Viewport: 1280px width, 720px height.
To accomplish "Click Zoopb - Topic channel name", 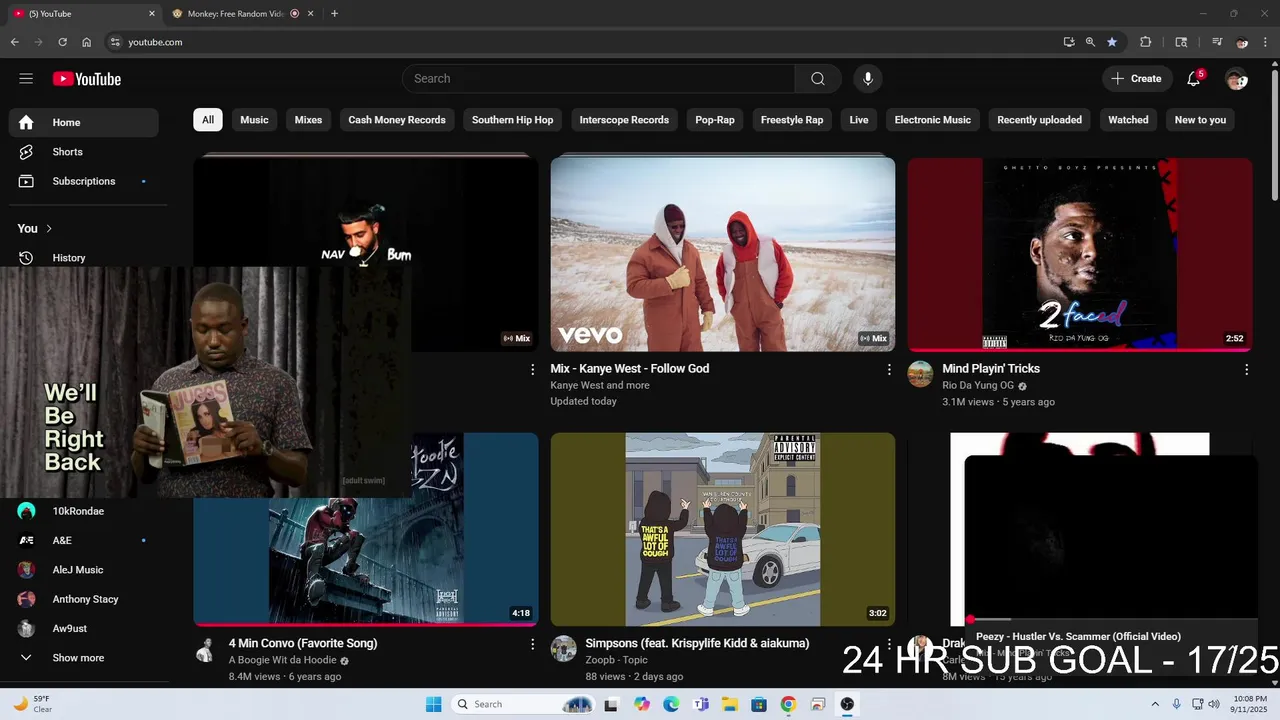I will coord(617,660).
